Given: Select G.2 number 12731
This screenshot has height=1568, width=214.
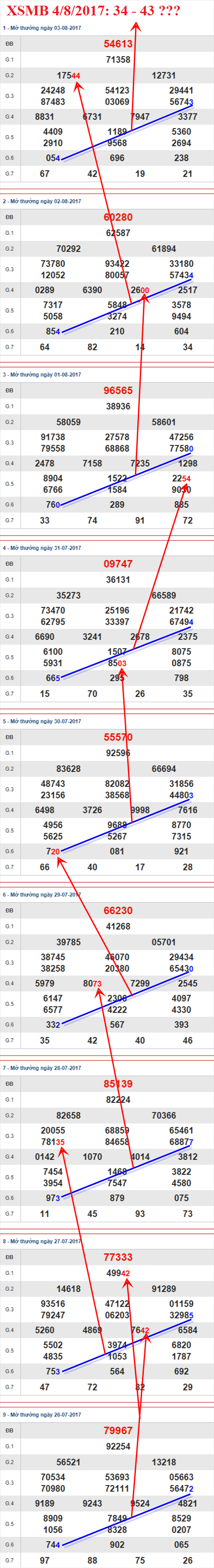Looking at the screenshot, I should tap(164, 75).
